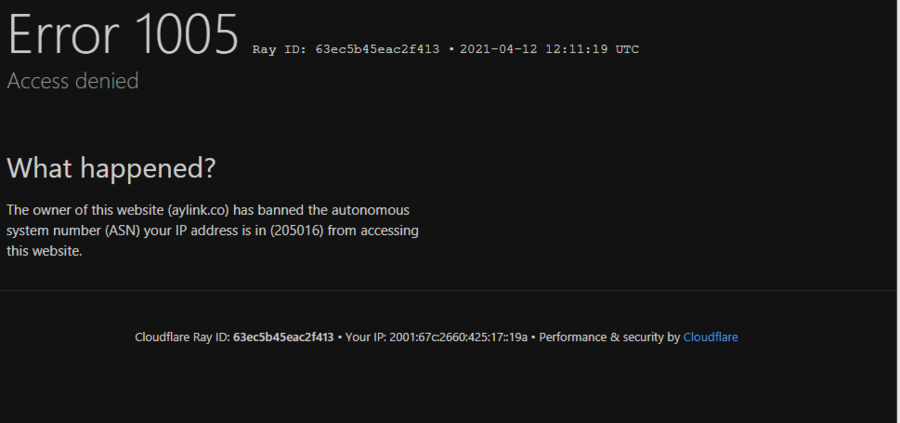Click the "Your IP:" label in the footer

click(x=366, y=337)
